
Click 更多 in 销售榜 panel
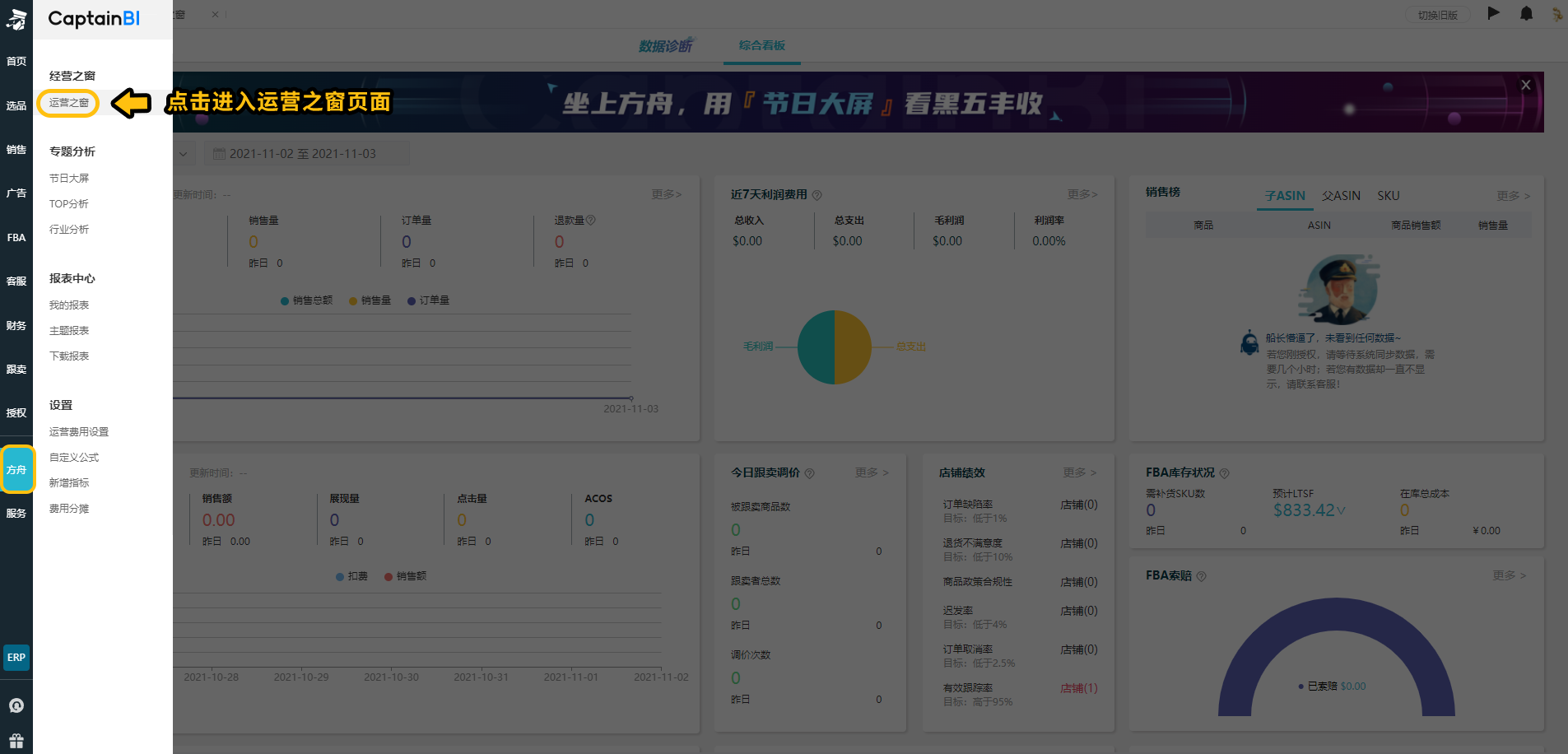pos(1513,196)
